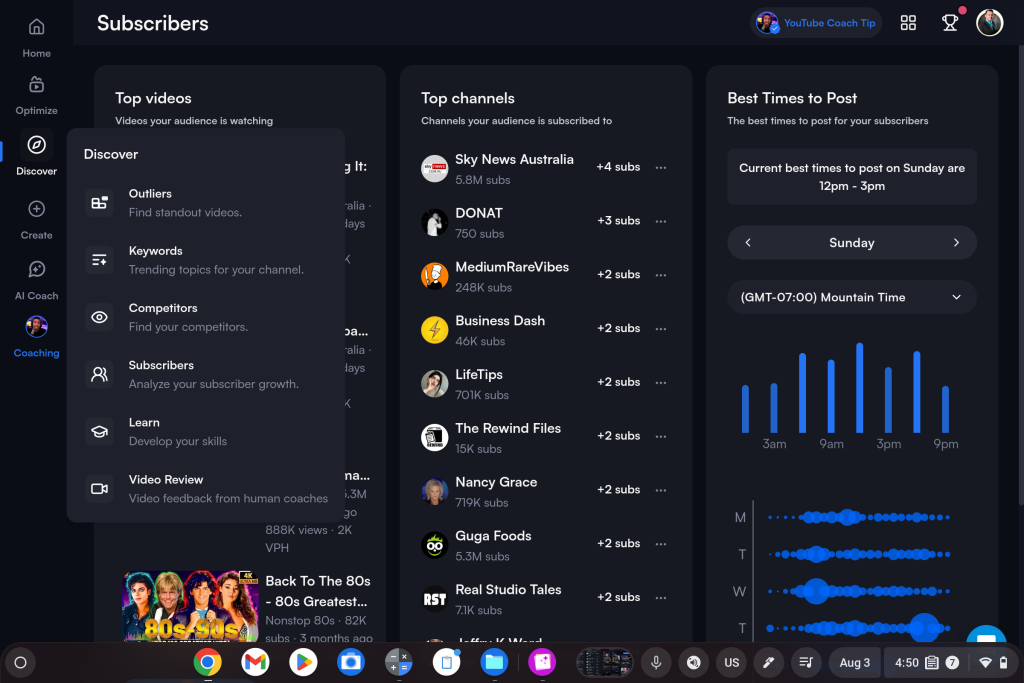
Task: Click the "+4 subs" text
Action: (x=618, y=167)
